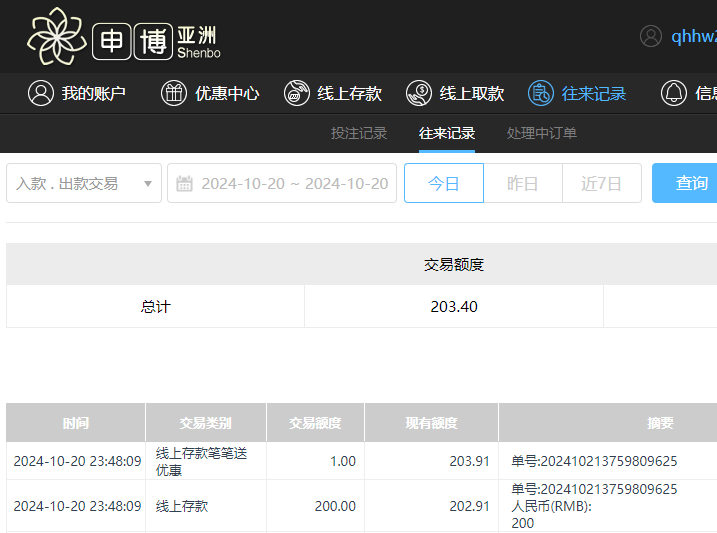Click the gift box promotions icon
The height and width of the screenshot is (533, 717).
click(x=174, y=94)
